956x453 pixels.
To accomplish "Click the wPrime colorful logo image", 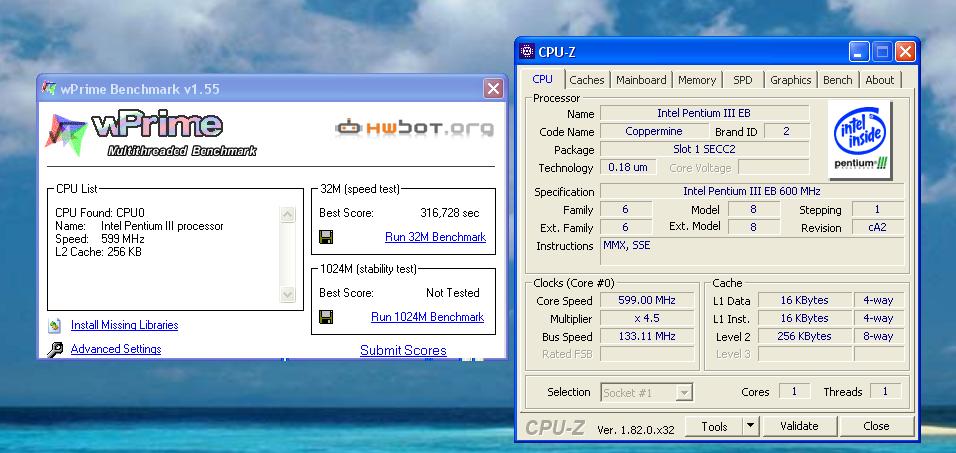I will pyautogui.click(x=65, y=135).
